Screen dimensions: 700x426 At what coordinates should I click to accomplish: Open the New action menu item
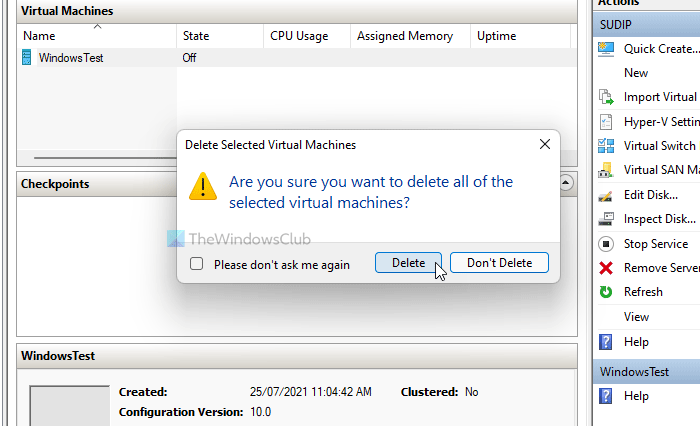pos(636,73)
